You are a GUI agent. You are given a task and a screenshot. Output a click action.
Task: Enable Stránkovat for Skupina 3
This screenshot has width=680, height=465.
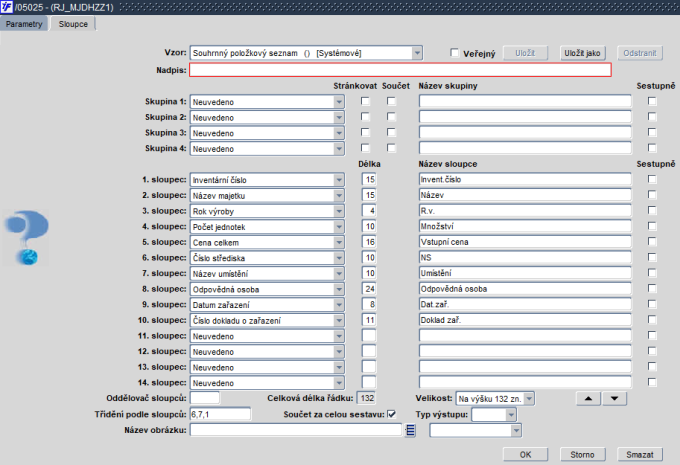(x=365, y=132)
